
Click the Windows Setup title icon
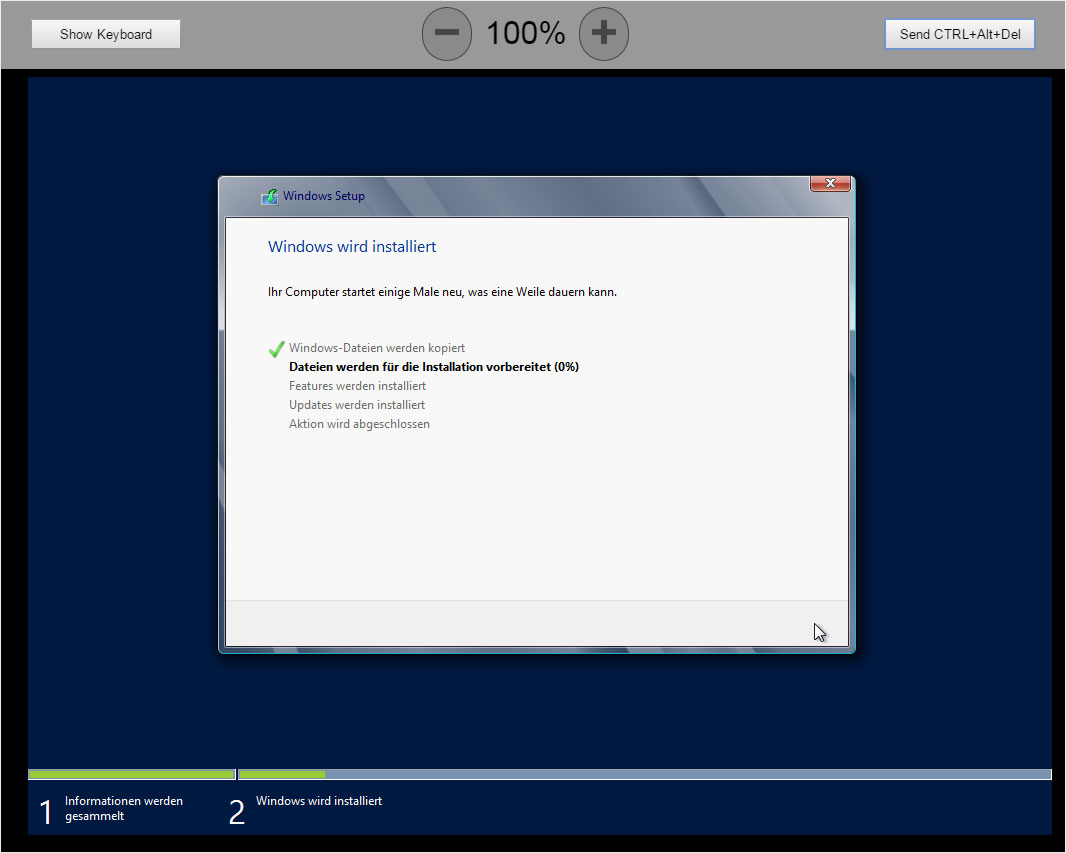[269, 196]
